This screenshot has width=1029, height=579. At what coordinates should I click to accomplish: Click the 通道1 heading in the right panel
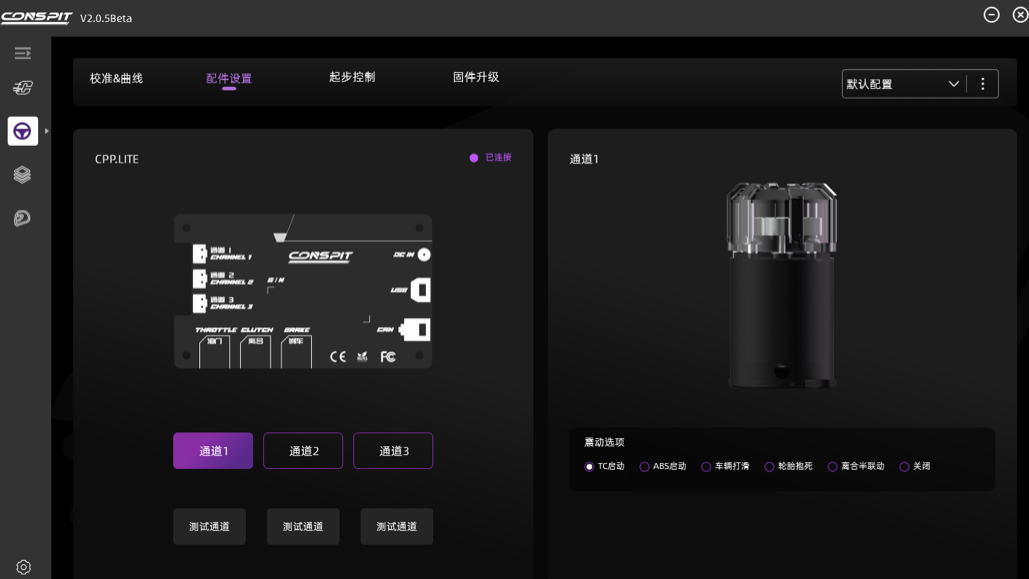pos(584,159)
